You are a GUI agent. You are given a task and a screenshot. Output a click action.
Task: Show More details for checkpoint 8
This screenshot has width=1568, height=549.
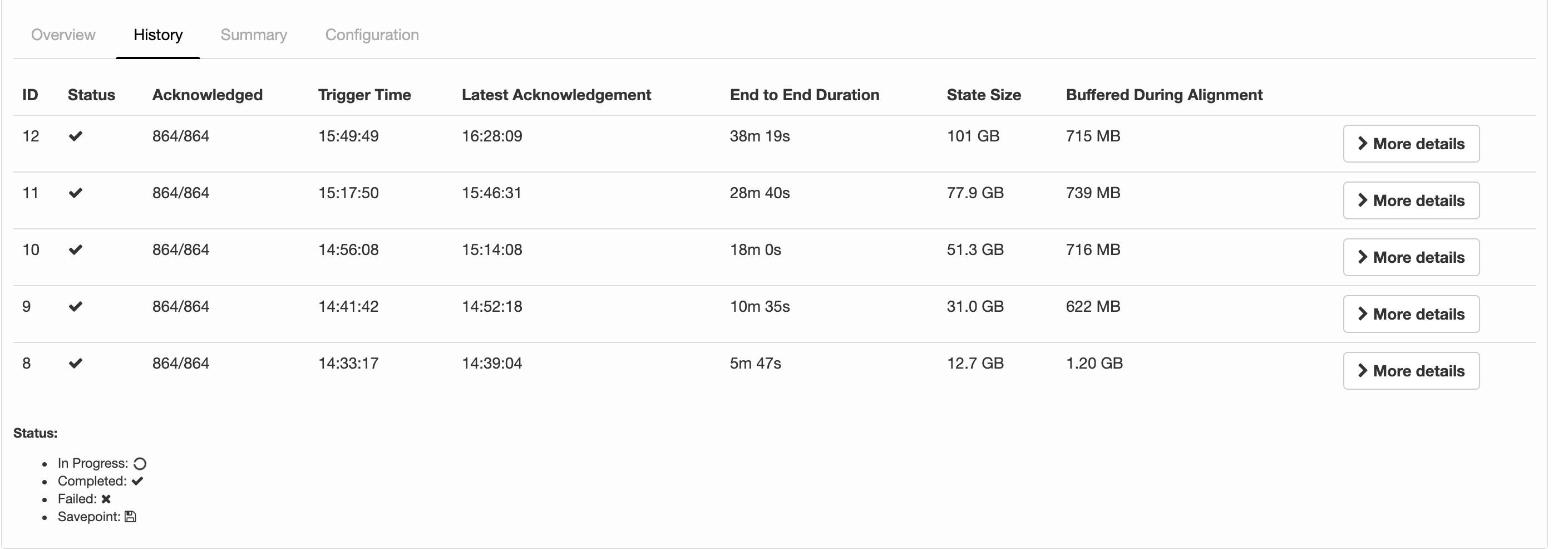pos(1411,370)
